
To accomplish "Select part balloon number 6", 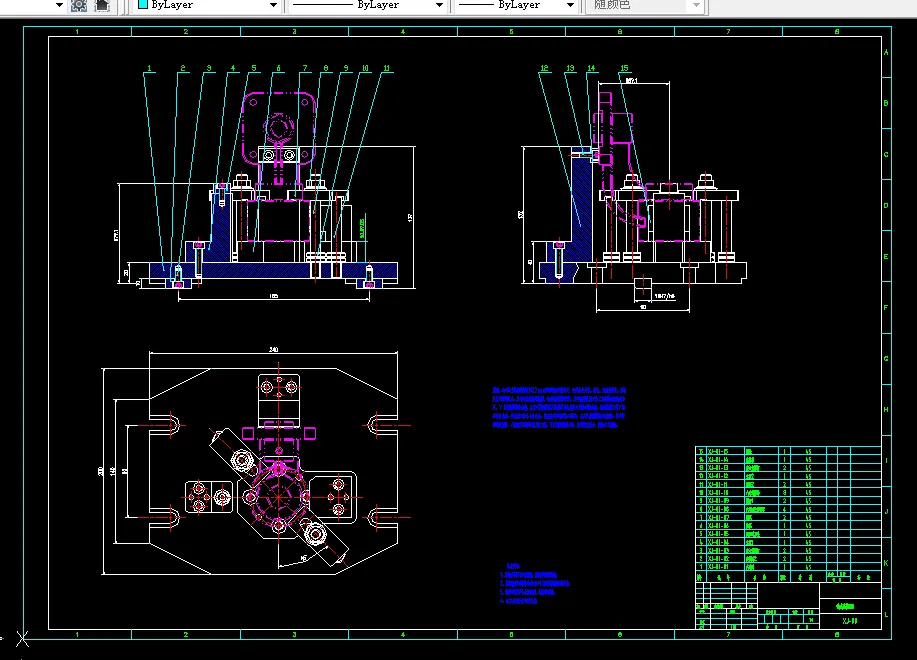I will pos(278,68).
